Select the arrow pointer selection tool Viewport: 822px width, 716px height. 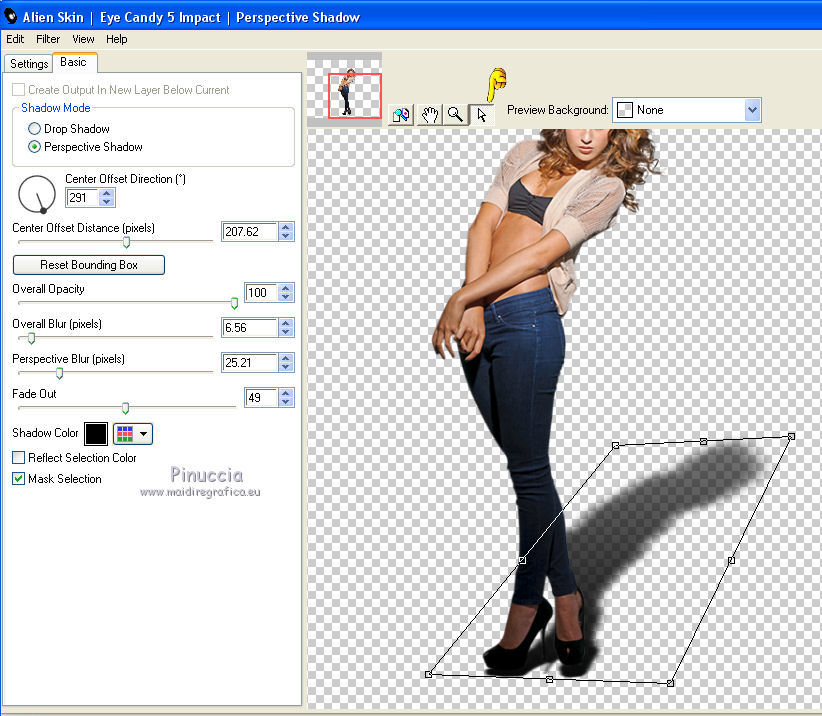pos(481,114)
